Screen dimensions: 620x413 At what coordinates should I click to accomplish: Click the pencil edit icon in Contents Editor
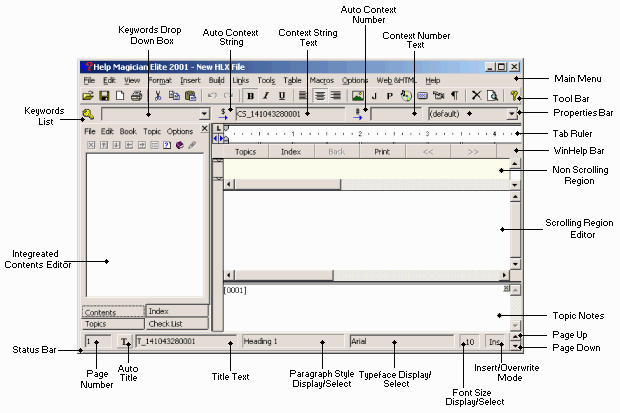tap(192, 145)
